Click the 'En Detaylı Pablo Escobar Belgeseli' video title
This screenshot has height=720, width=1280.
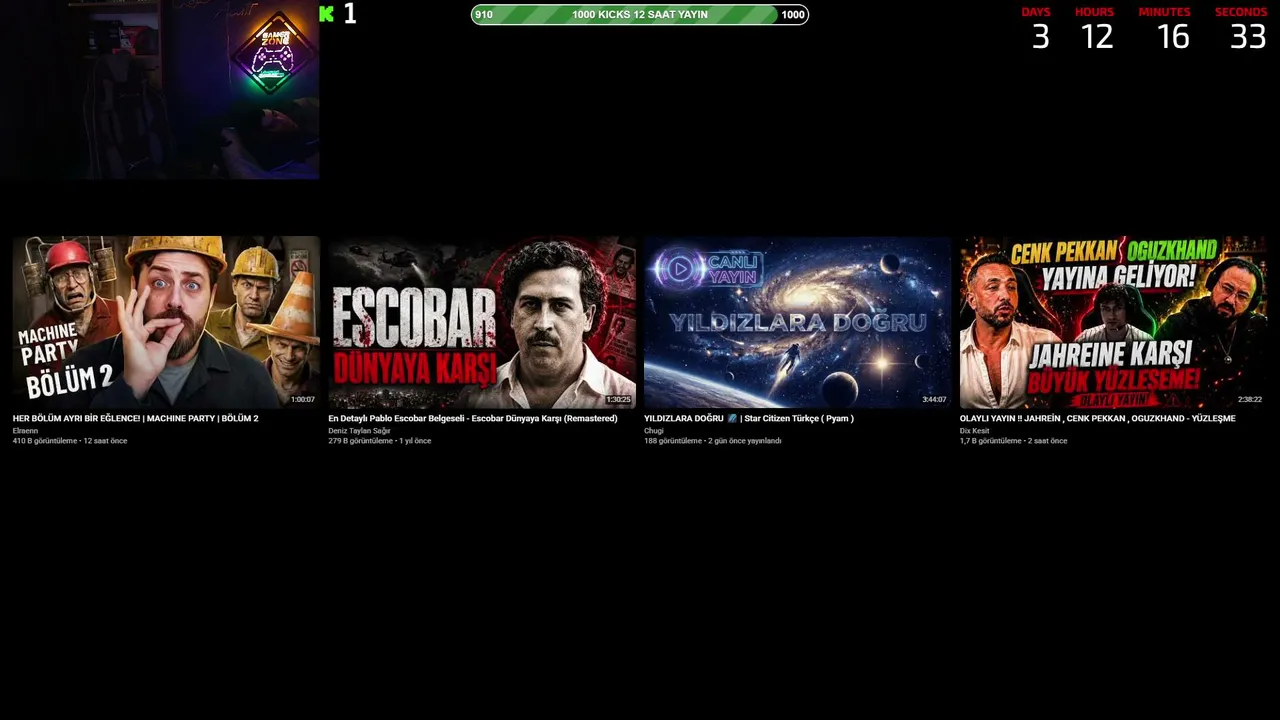tap(473, 419)
